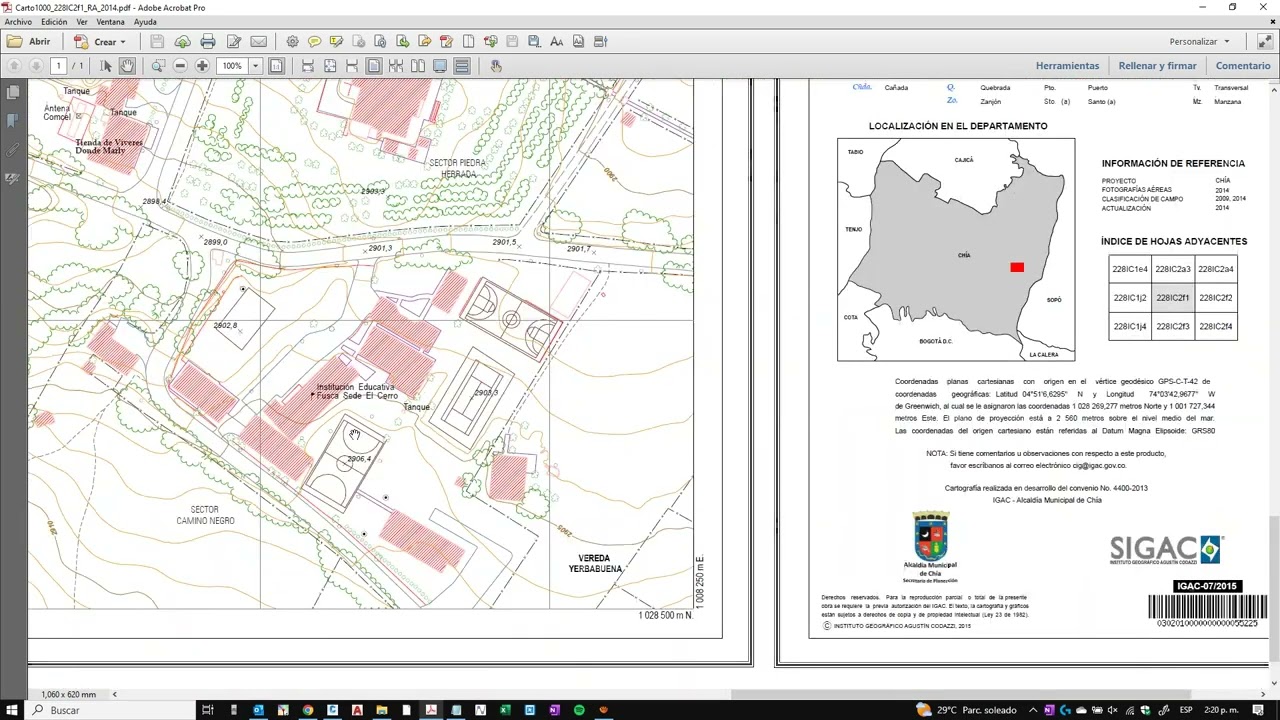Click the IGAC-07/2015 label

1207,586
